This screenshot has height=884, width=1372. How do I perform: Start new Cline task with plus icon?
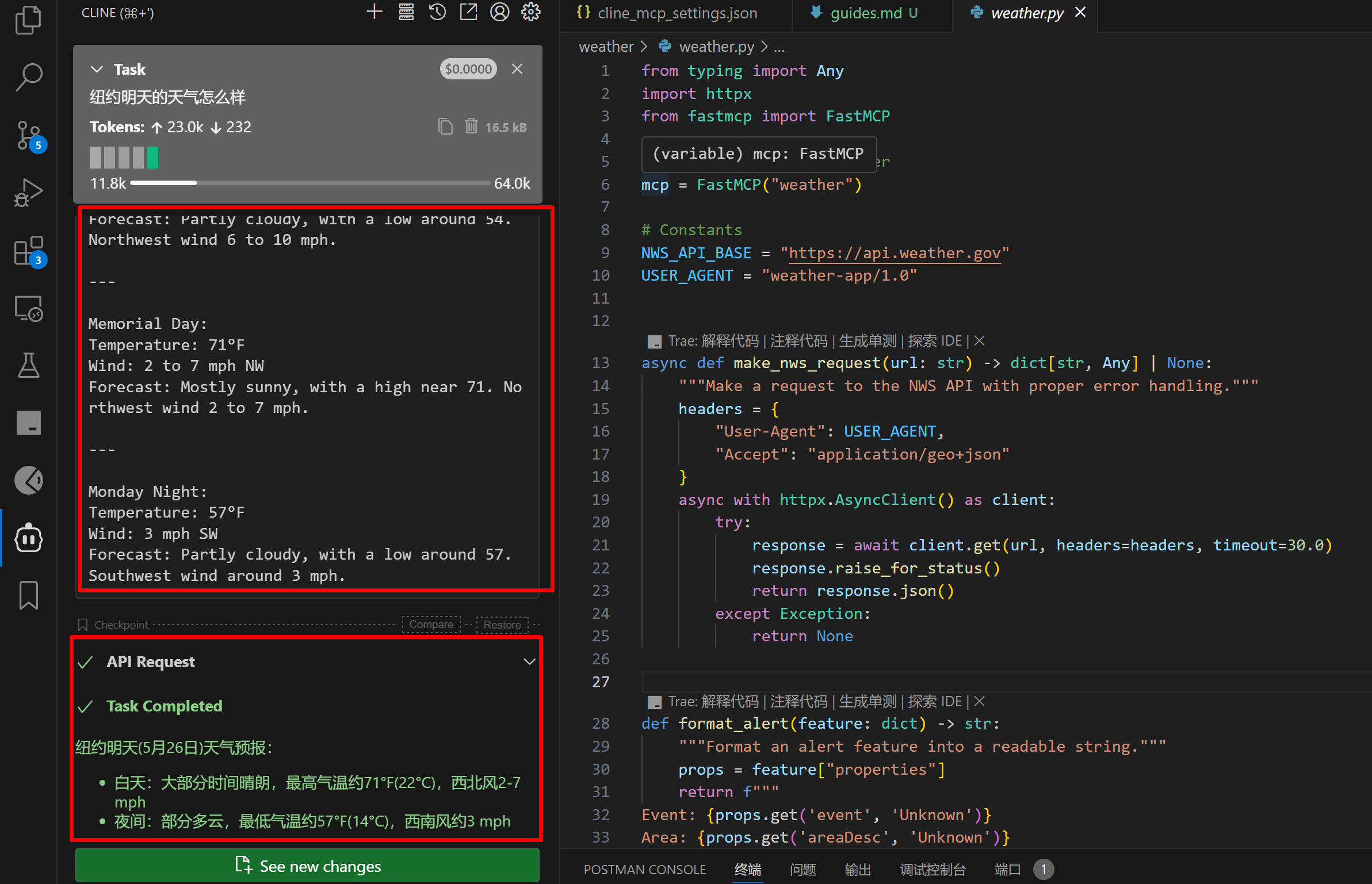point(374,13)
